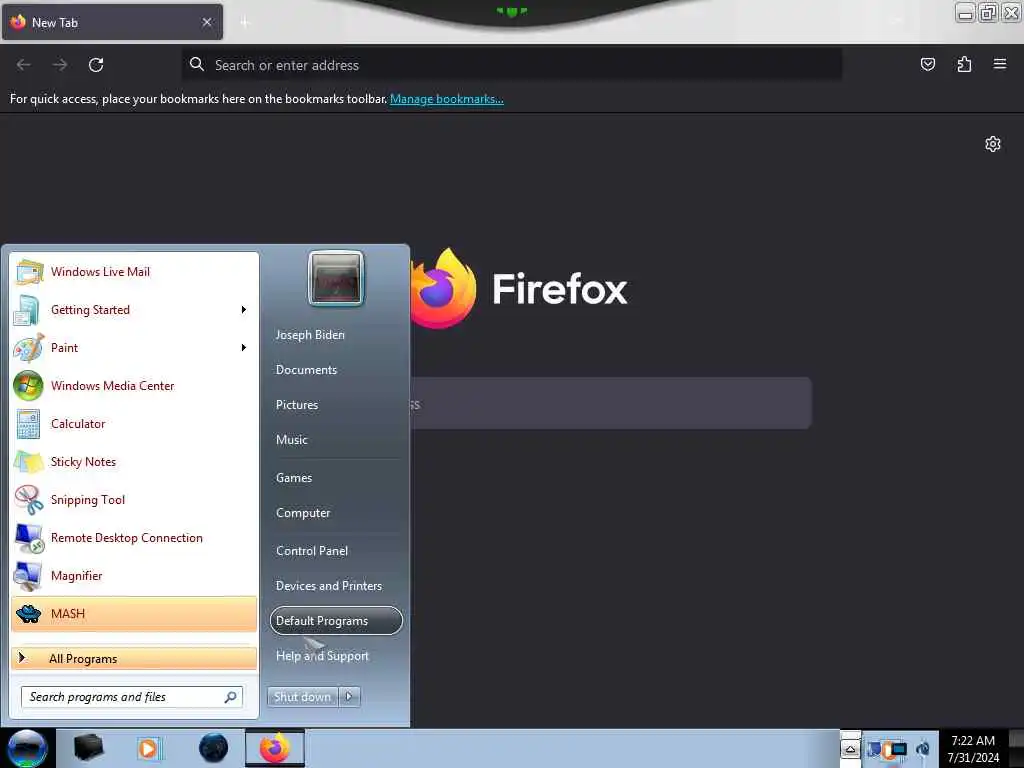The image size is (1024, 768).
Task: Open shut down options arrow
Action: pos(349,697)
